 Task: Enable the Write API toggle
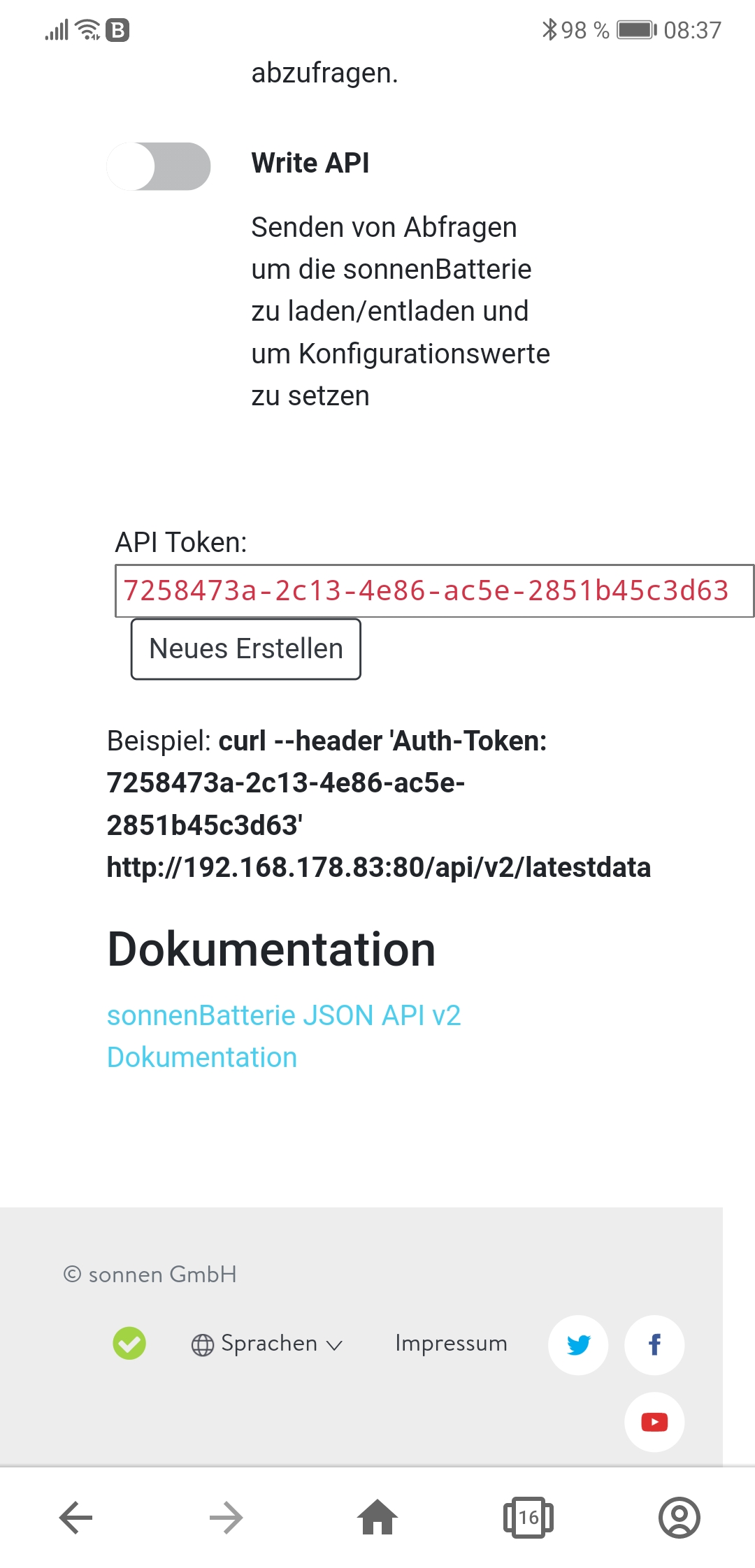coord(159,166)
